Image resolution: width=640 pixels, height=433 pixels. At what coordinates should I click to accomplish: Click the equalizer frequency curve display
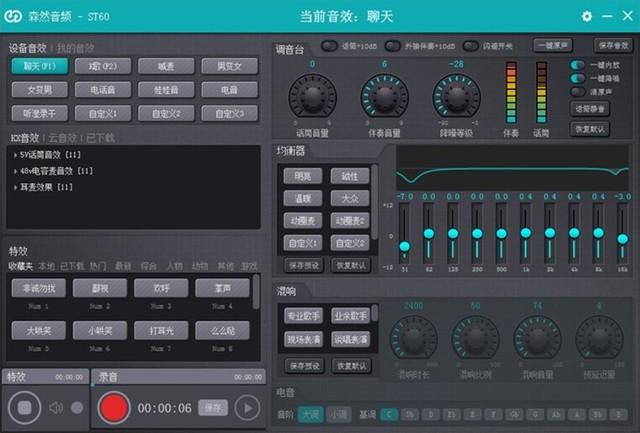click(x=513, y=167)
